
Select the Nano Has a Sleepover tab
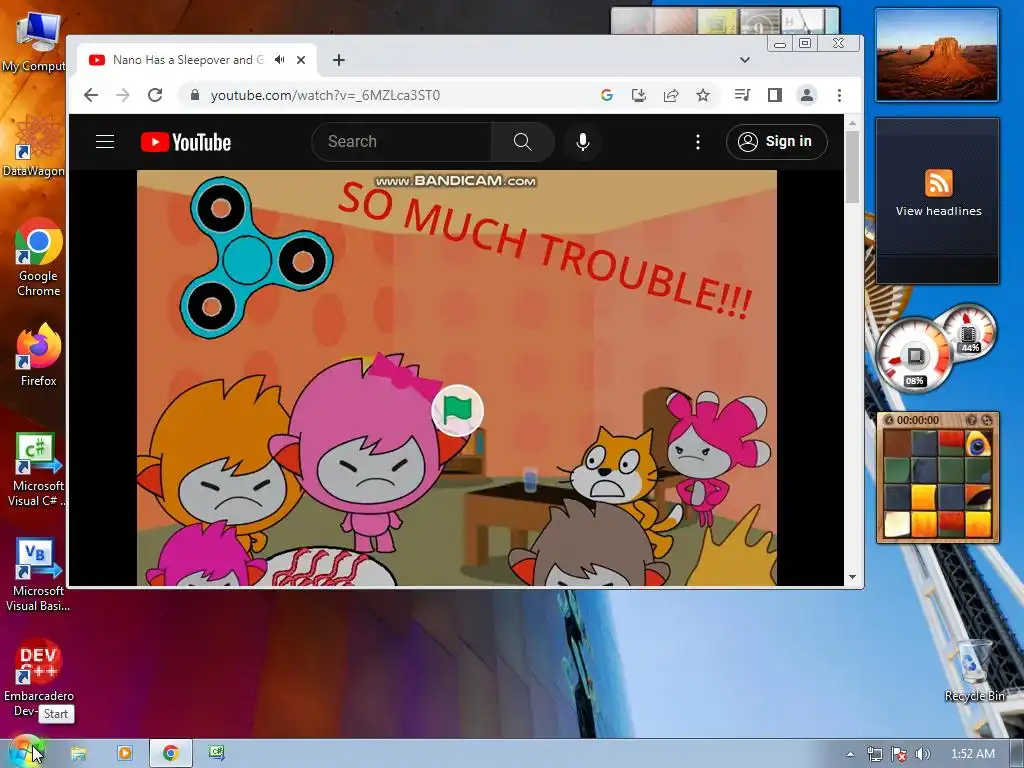197,60
